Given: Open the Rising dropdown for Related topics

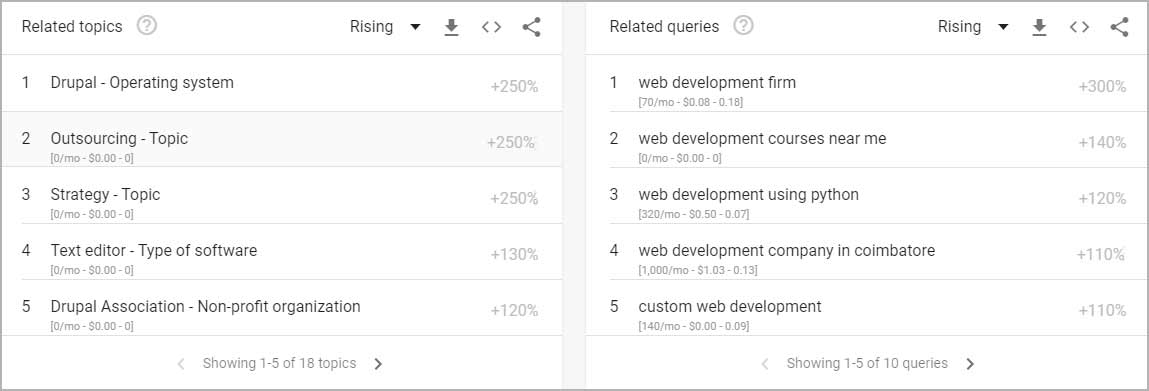Looking at the screenshot, I should 385,27.
